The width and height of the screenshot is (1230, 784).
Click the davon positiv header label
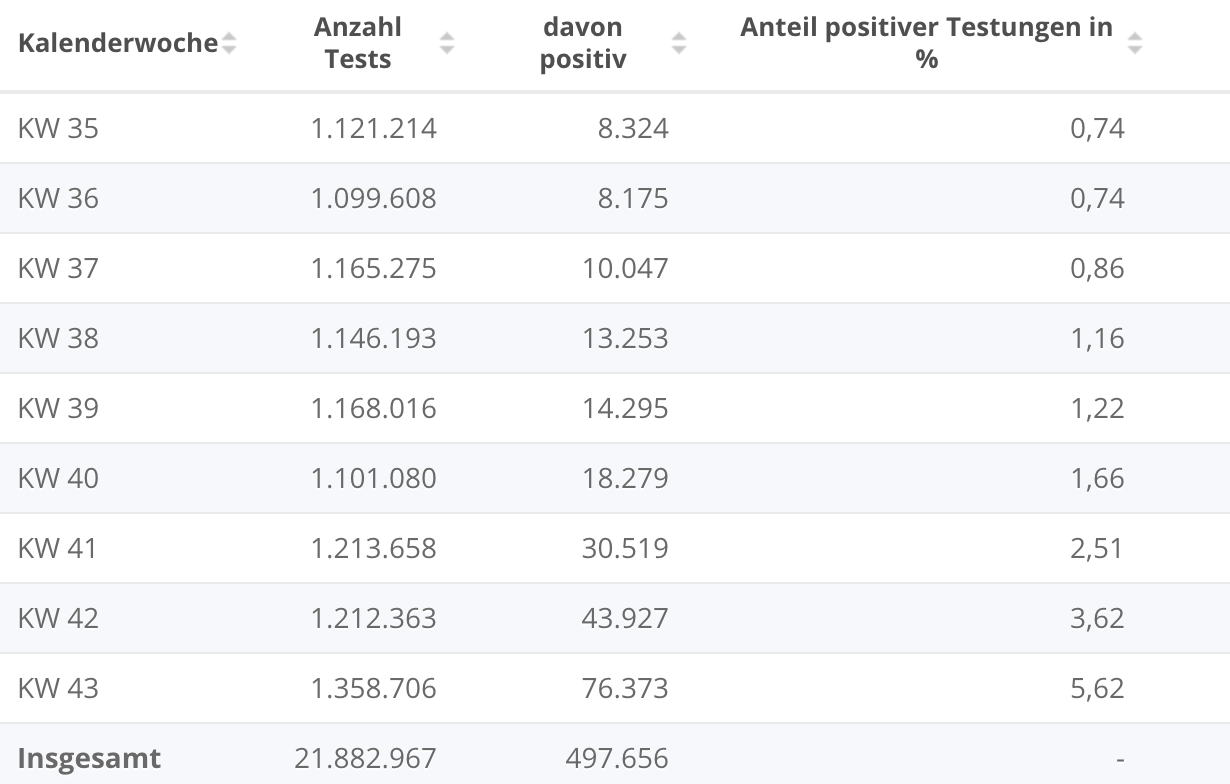tap(583, 43)
